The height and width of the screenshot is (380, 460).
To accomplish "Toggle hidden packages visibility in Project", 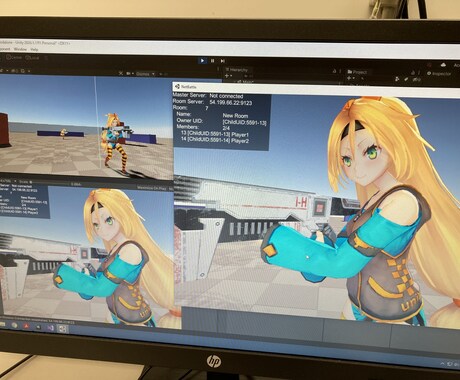I will (416, 80).
